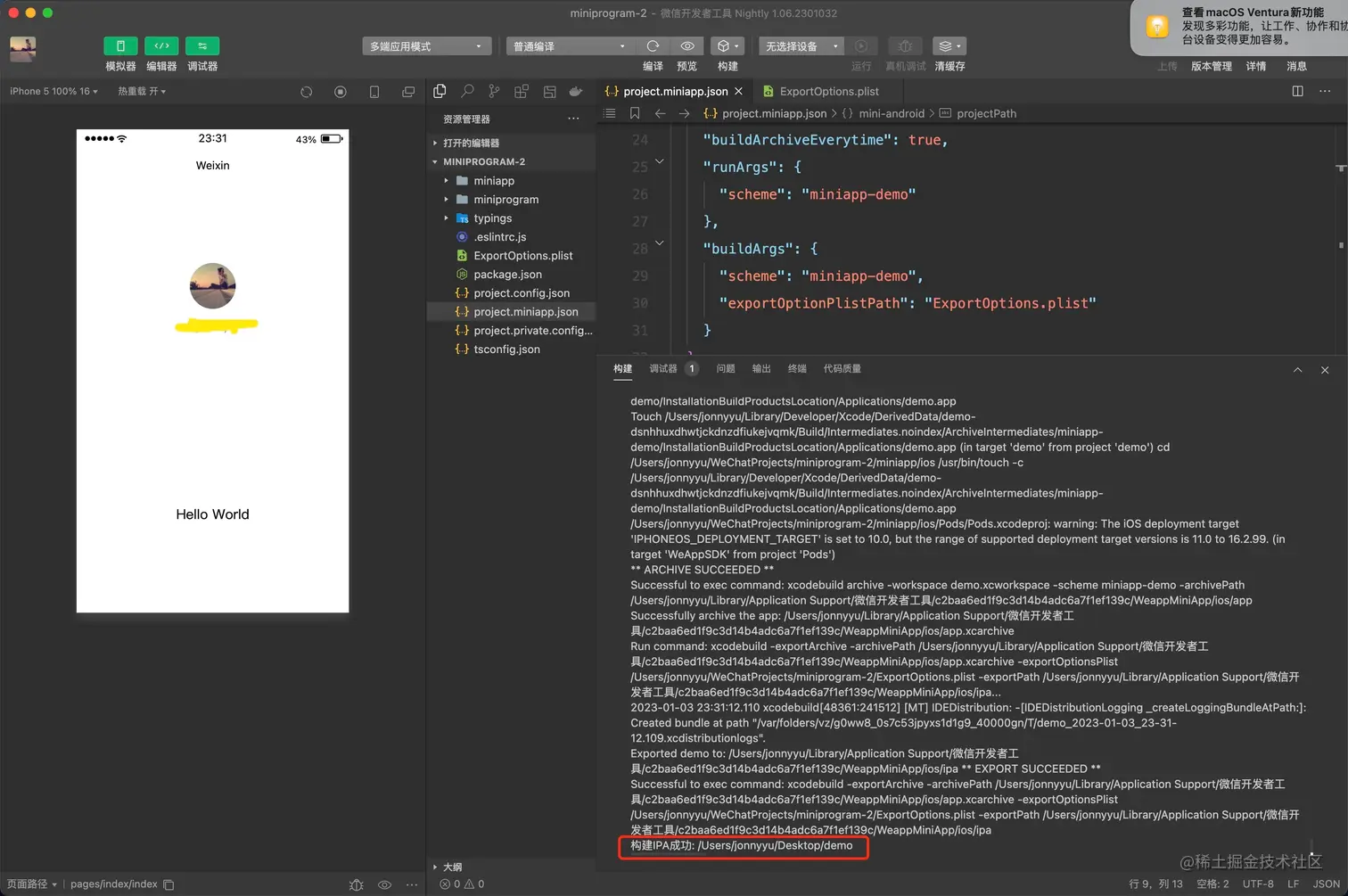Switch to the project.miniapp.json editor tab
The width and height of the screenshot is (1348, 896).
click(x=675, y=91)
